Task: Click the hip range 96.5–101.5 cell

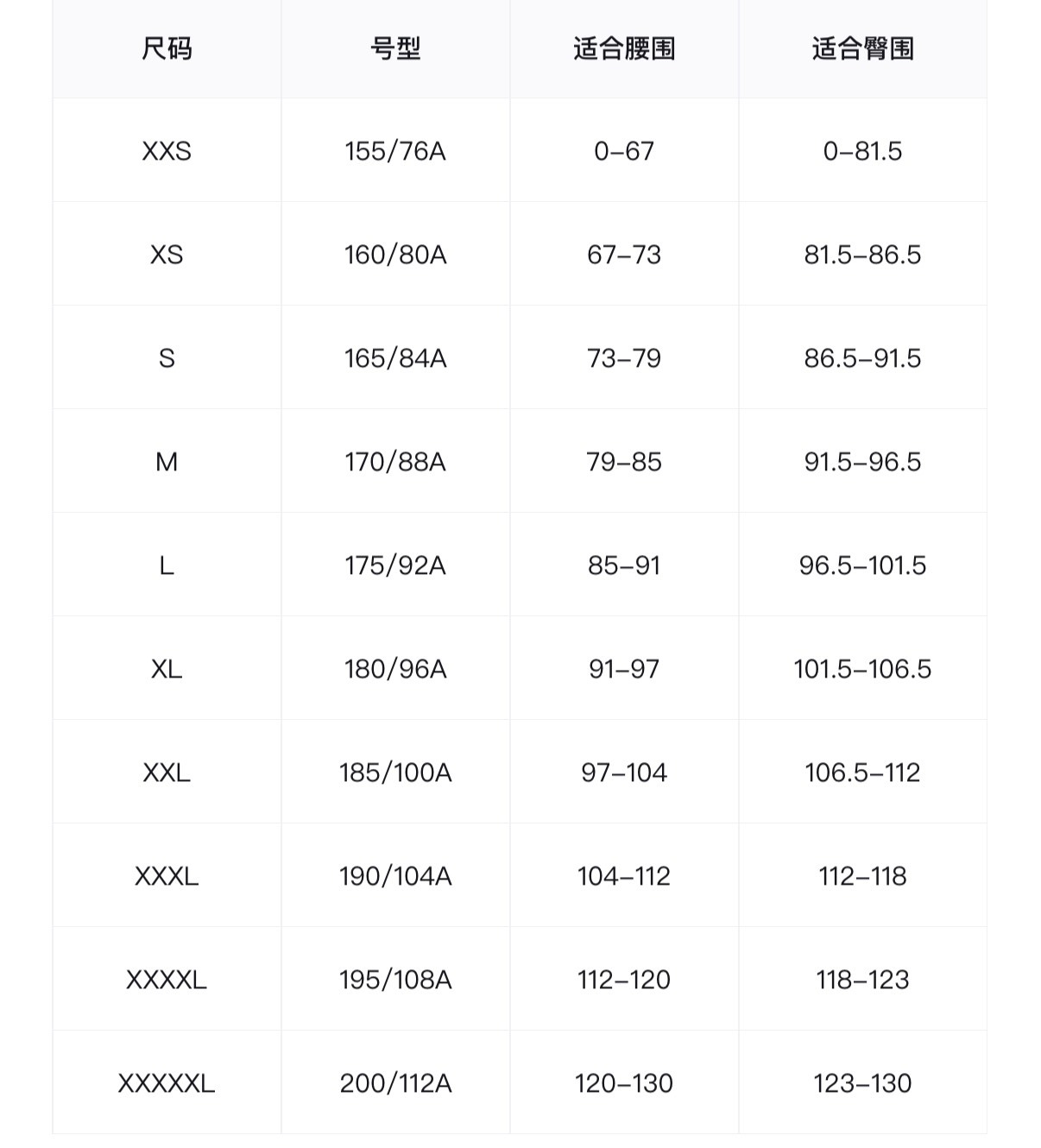Action: [862, 565]
